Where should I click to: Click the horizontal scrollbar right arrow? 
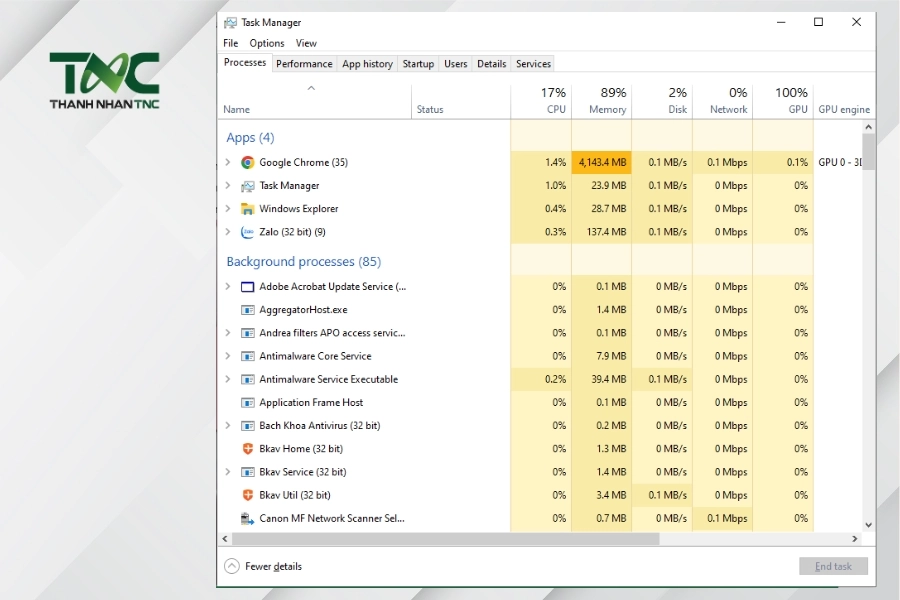click(x=855, y=539)
